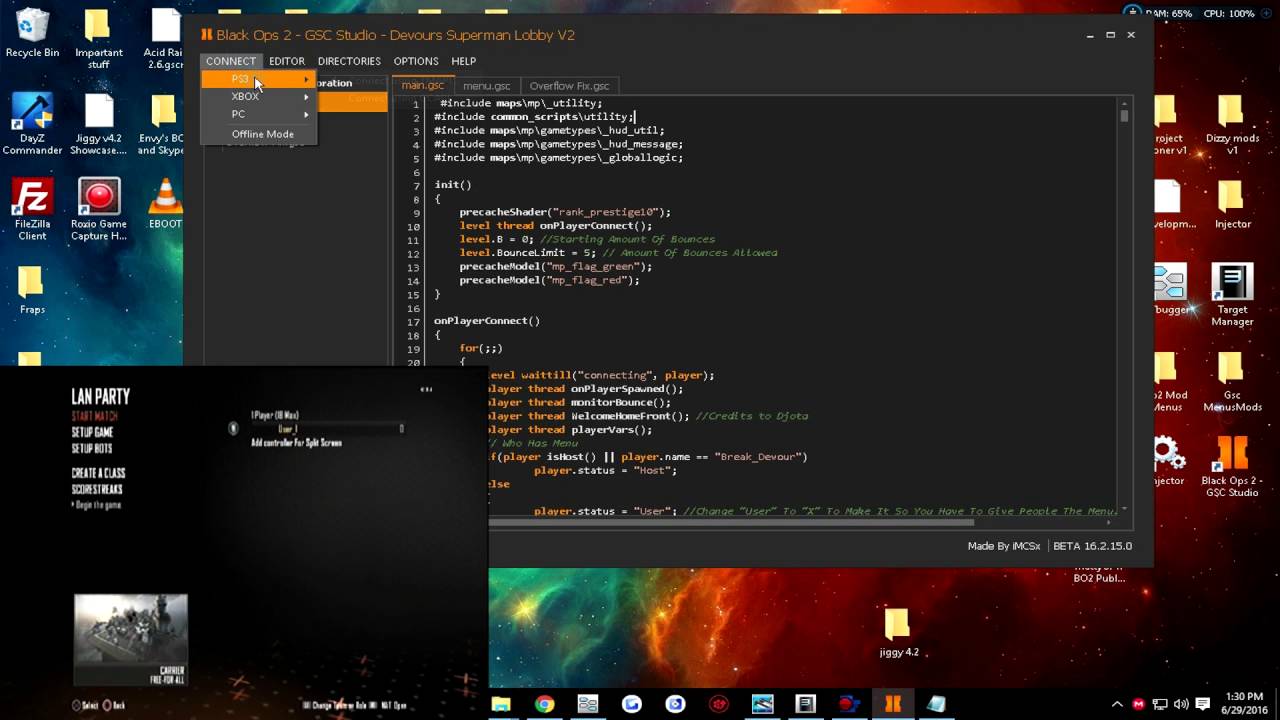Open the Fraps folder icon

32,290
